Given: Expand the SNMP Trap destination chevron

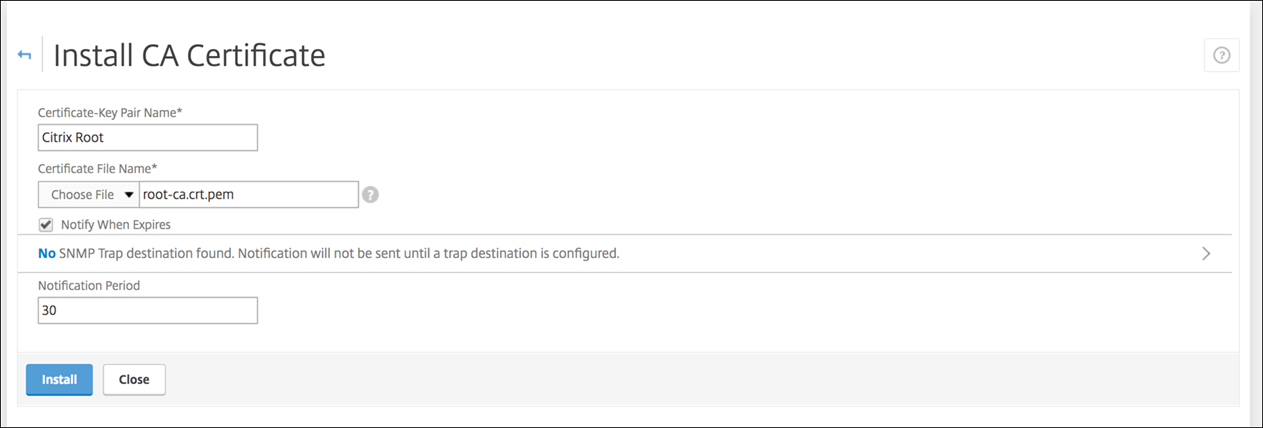Looking at the screenshot, I should click(1206, 253).
